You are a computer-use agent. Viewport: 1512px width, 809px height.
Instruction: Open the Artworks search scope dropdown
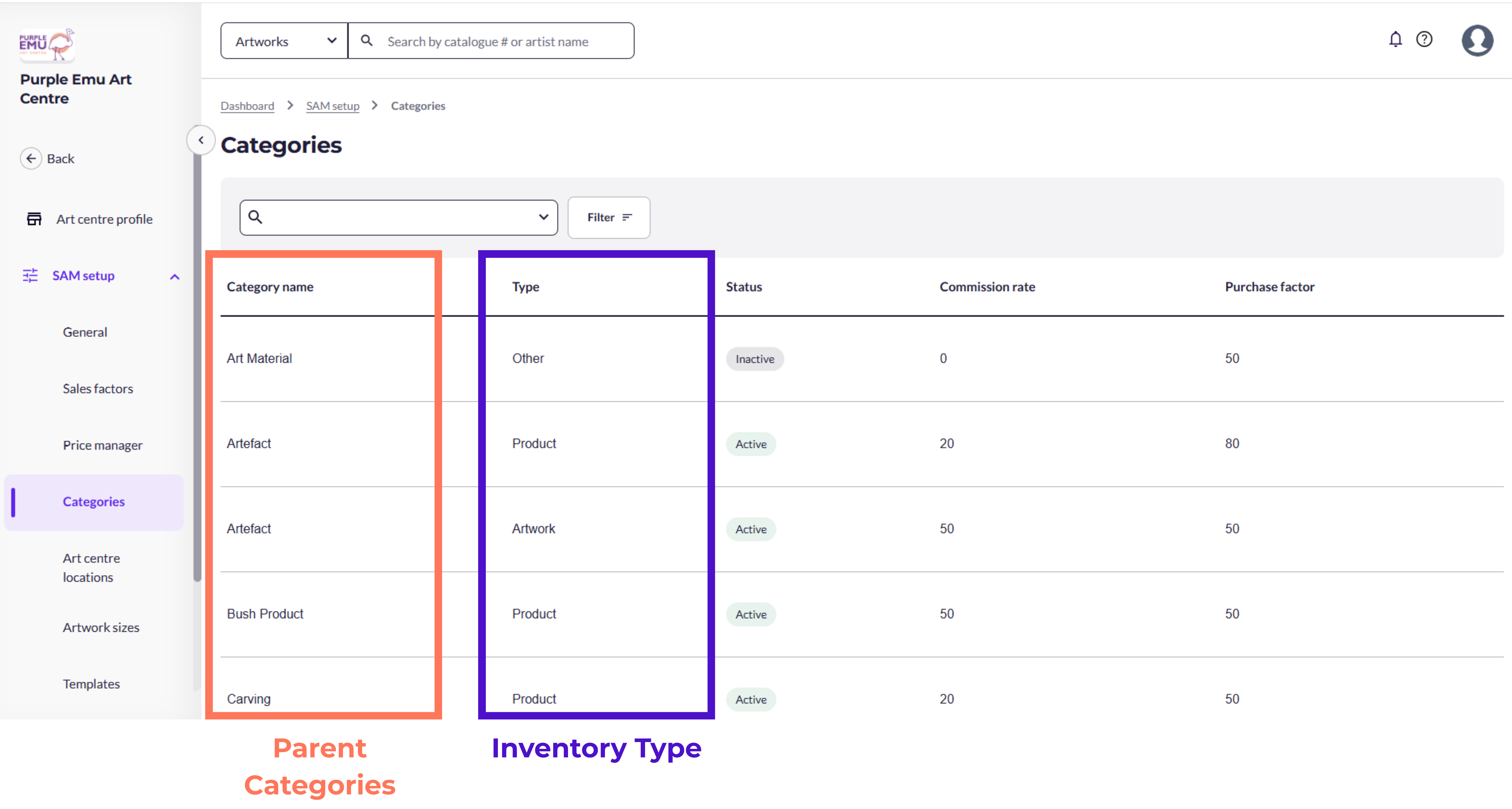(x=285, y=41)
